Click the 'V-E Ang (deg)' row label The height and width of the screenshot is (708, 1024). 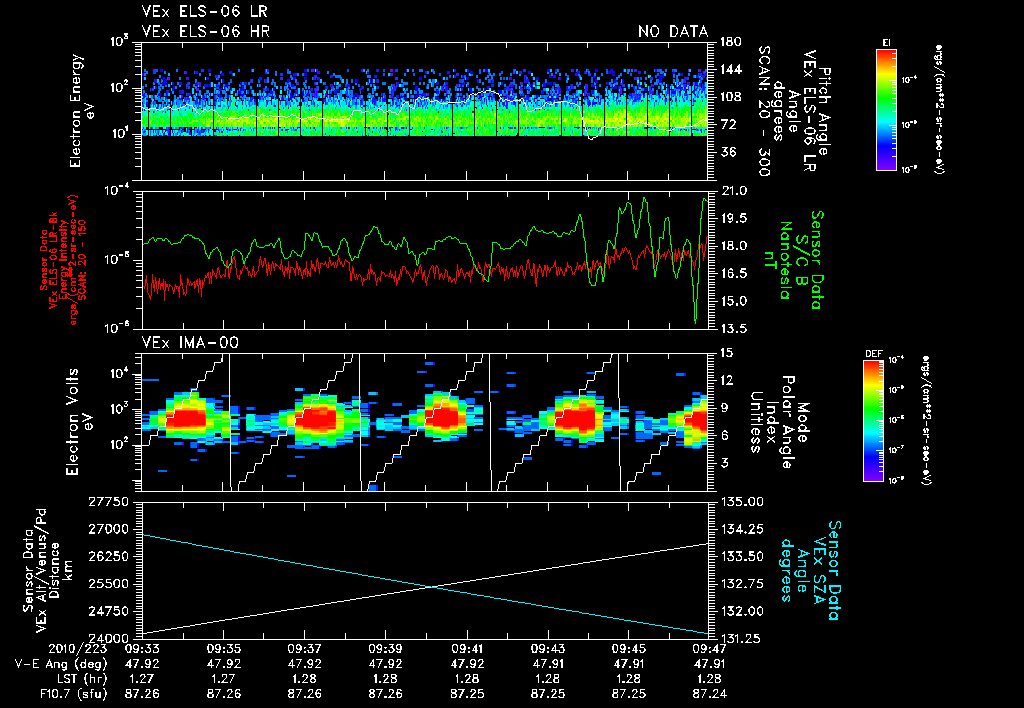click(x=61, y=664)
